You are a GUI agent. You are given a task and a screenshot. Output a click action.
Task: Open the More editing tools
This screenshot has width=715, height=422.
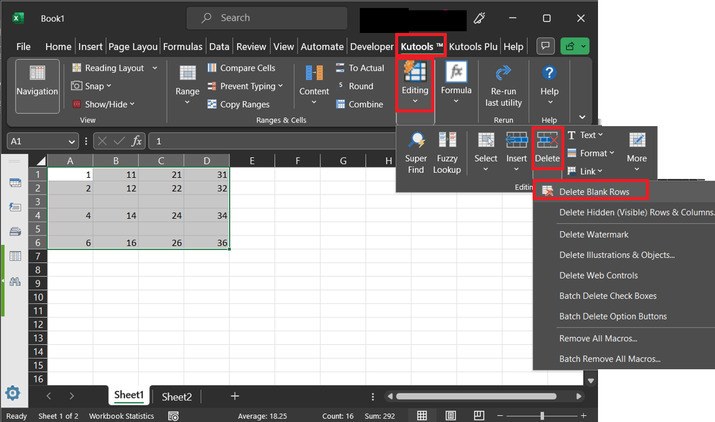pyautogui.click(x=637, y=151)
